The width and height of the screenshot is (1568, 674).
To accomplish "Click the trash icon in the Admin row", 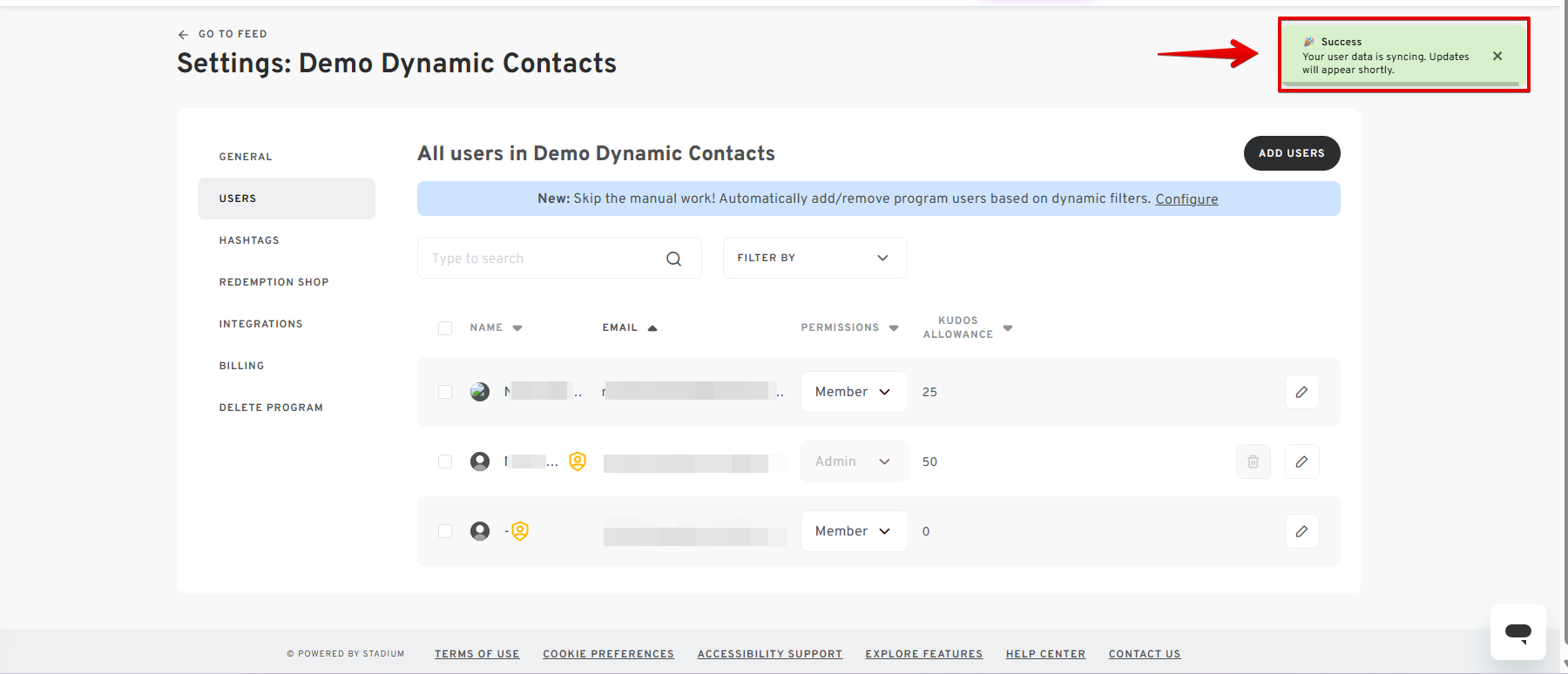I will [1253, 462].
